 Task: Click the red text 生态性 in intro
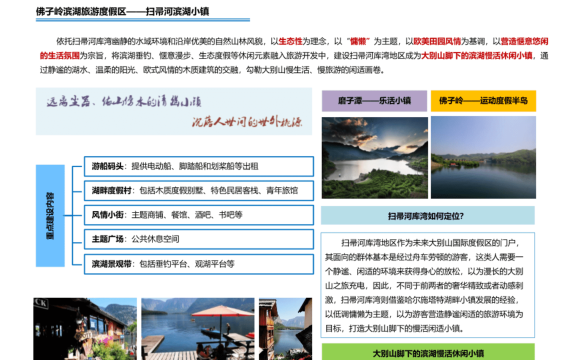pyautogui.click(x=290, y=41)
